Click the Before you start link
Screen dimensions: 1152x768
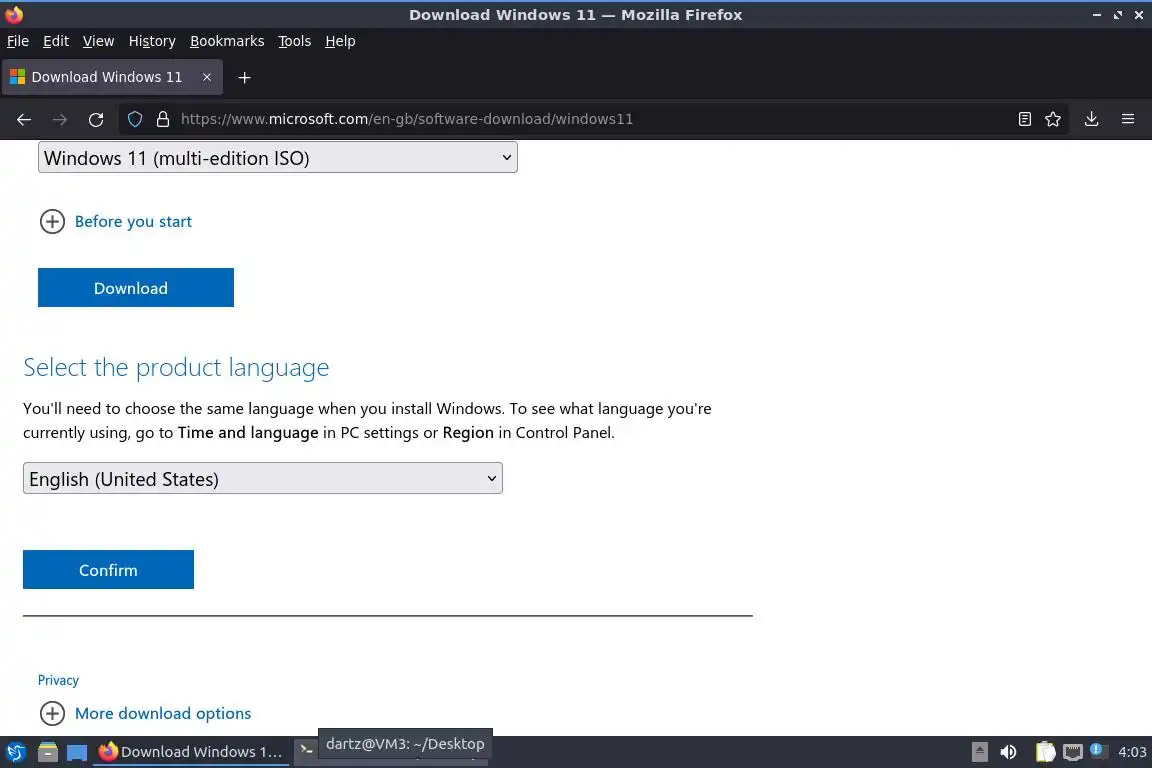pyautogui.click(x=133, y=221)
